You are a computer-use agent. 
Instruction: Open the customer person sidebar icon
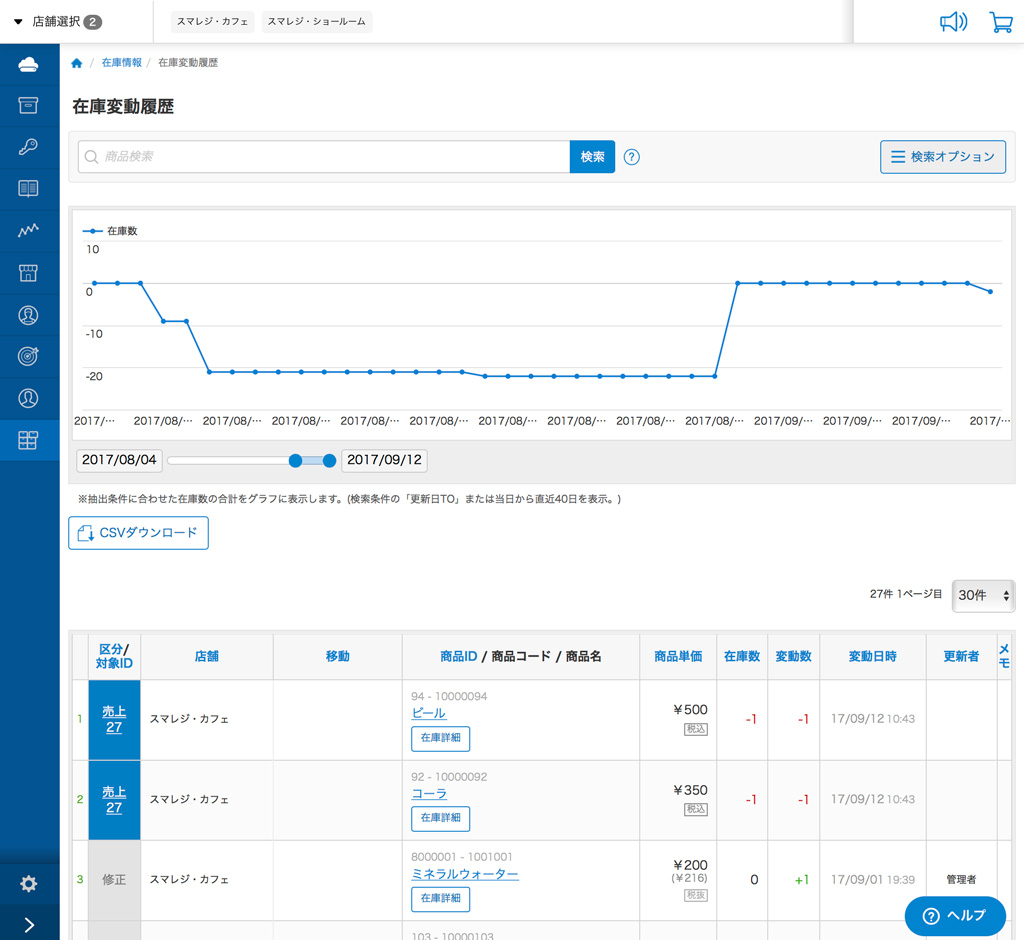point(28,315)
